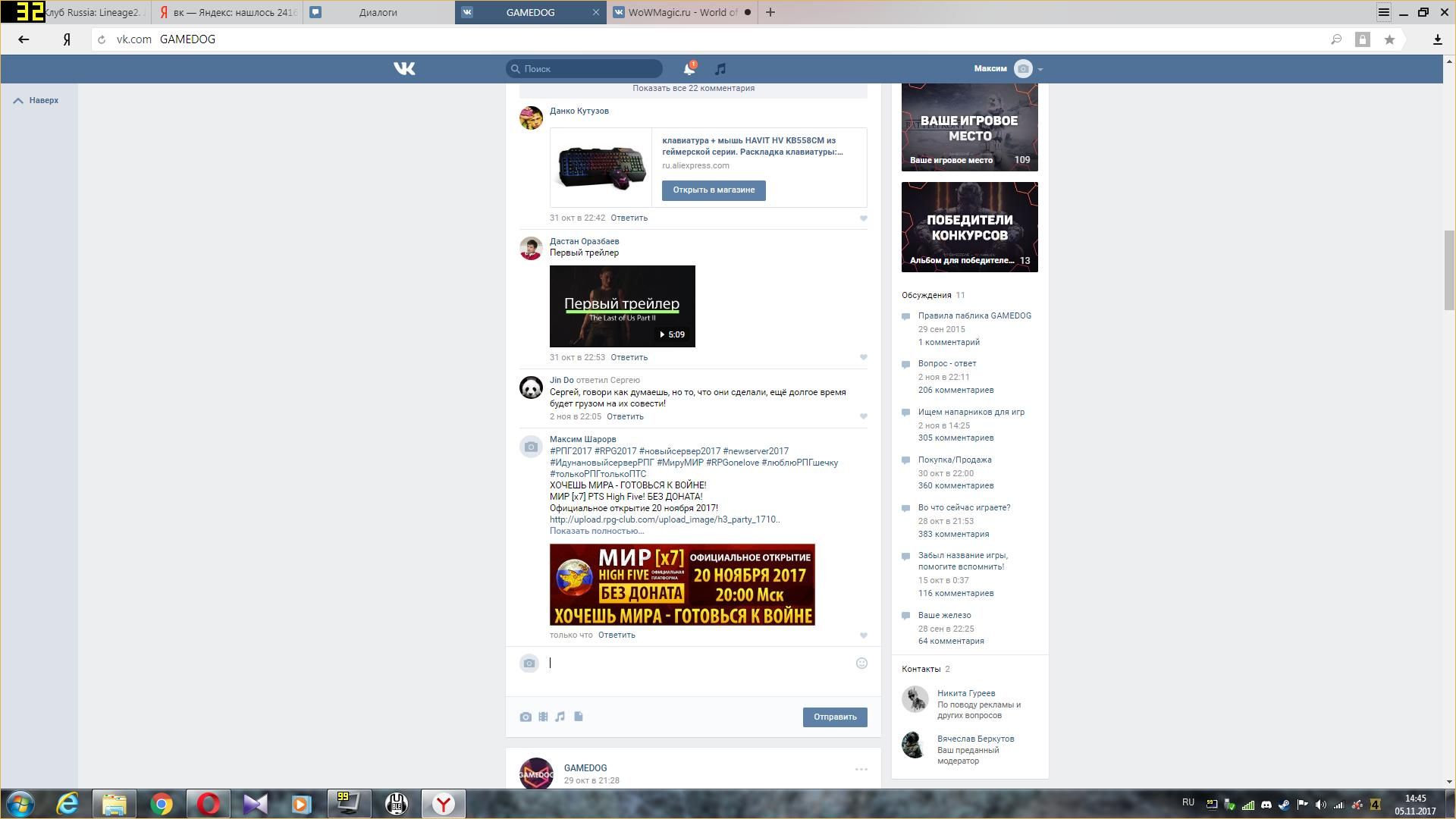Screen dimensions: 1456x819
Task: Click the comment text input field
Action: pyautogui.click(x=698, y=664)
